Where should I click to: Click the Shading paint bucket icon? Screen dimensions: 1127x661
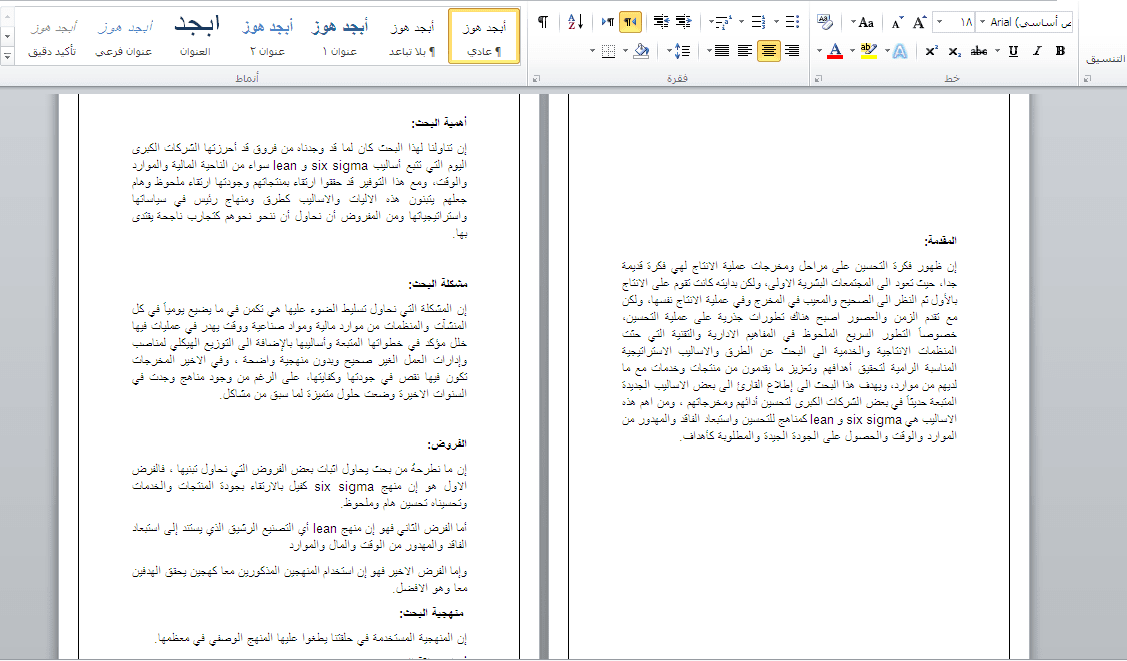[x=641, y=51]
